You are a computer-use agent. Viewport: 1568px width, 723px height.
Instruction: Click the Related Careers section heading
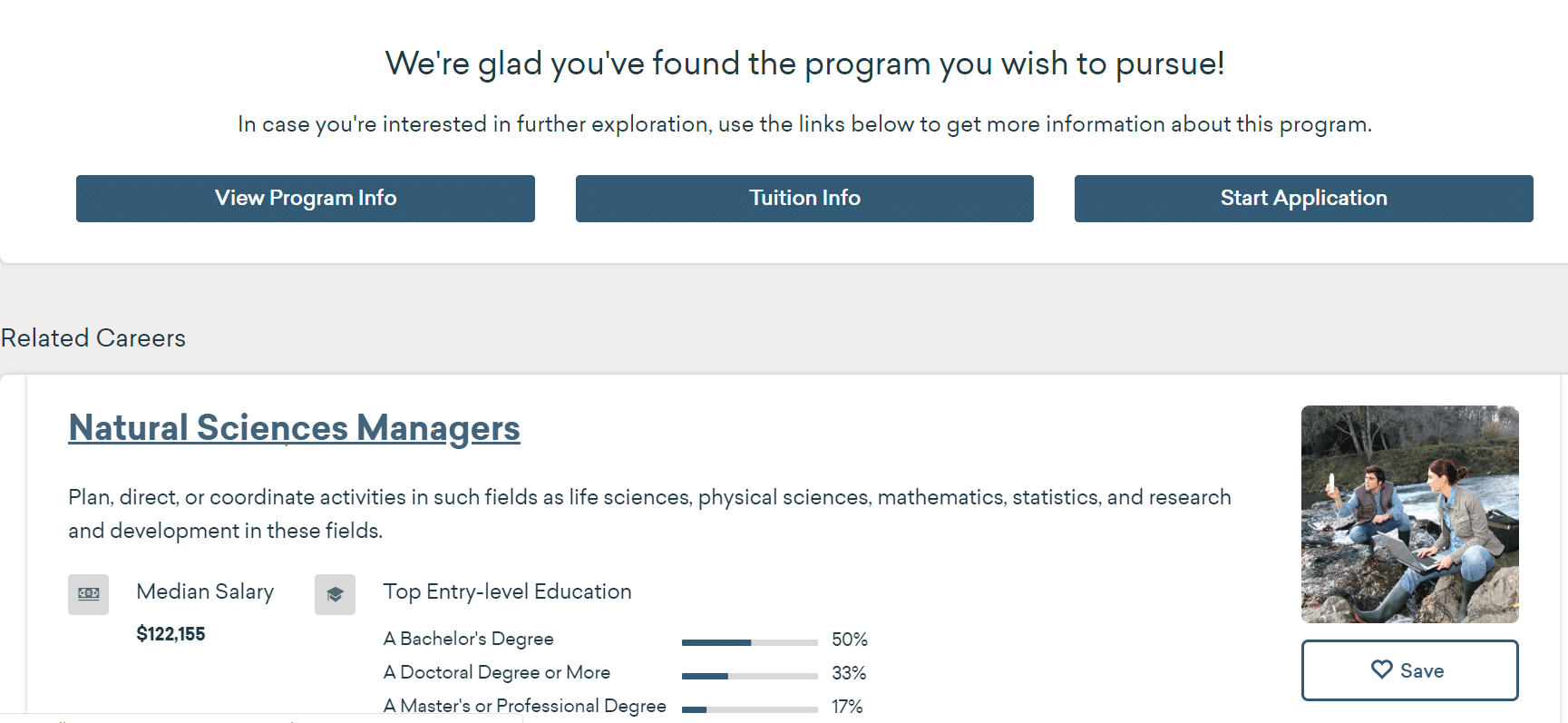[93, 338]
